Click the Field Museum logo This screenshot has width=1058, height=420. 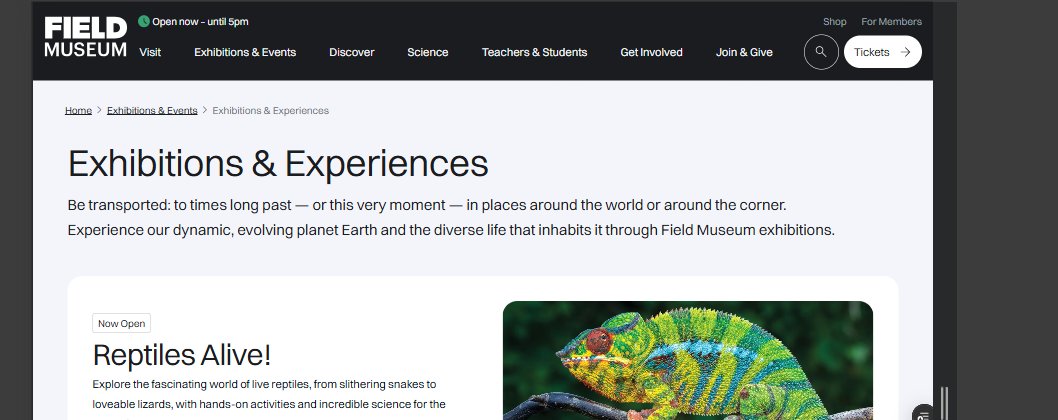click(86, 38)
